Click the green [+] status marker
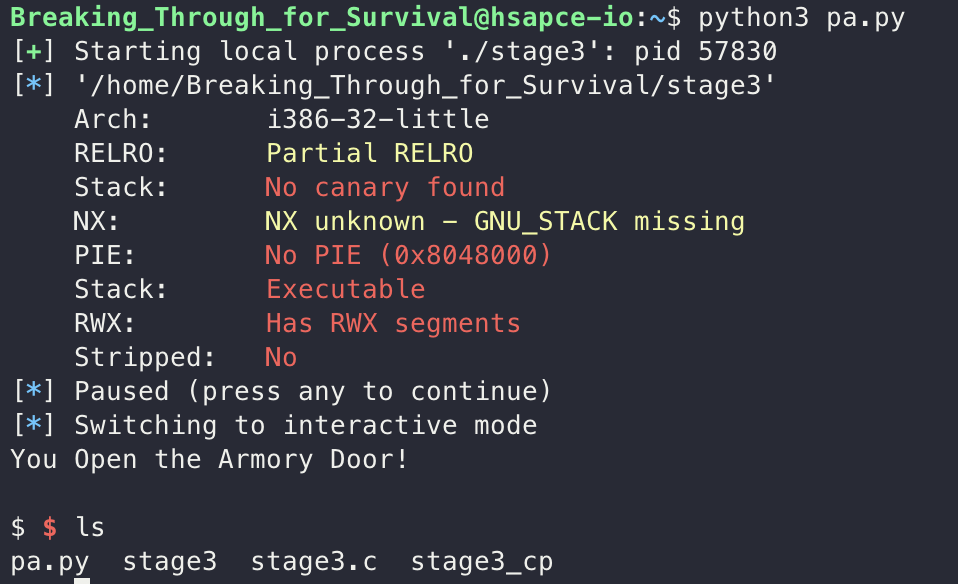Viewport: 958px width, 584px height. click(x=34, y=51)
